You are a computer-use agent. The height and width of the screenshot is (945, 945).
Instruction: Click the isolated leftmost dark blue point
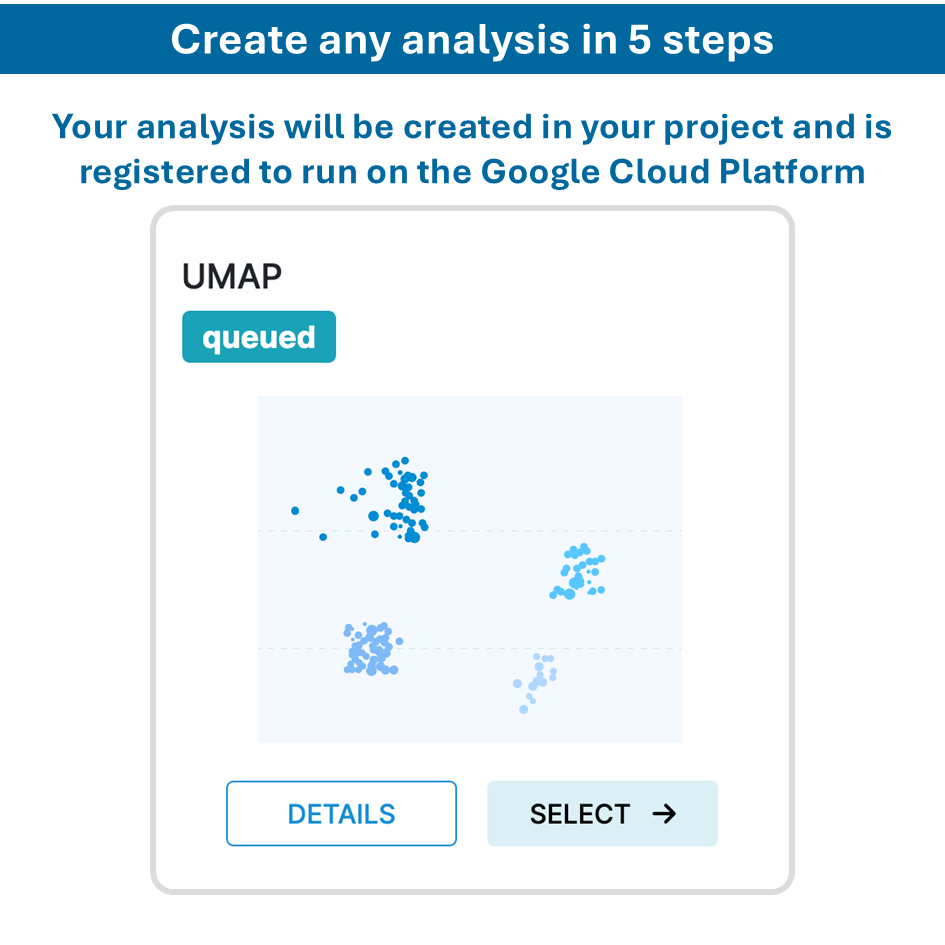(295, 510)
